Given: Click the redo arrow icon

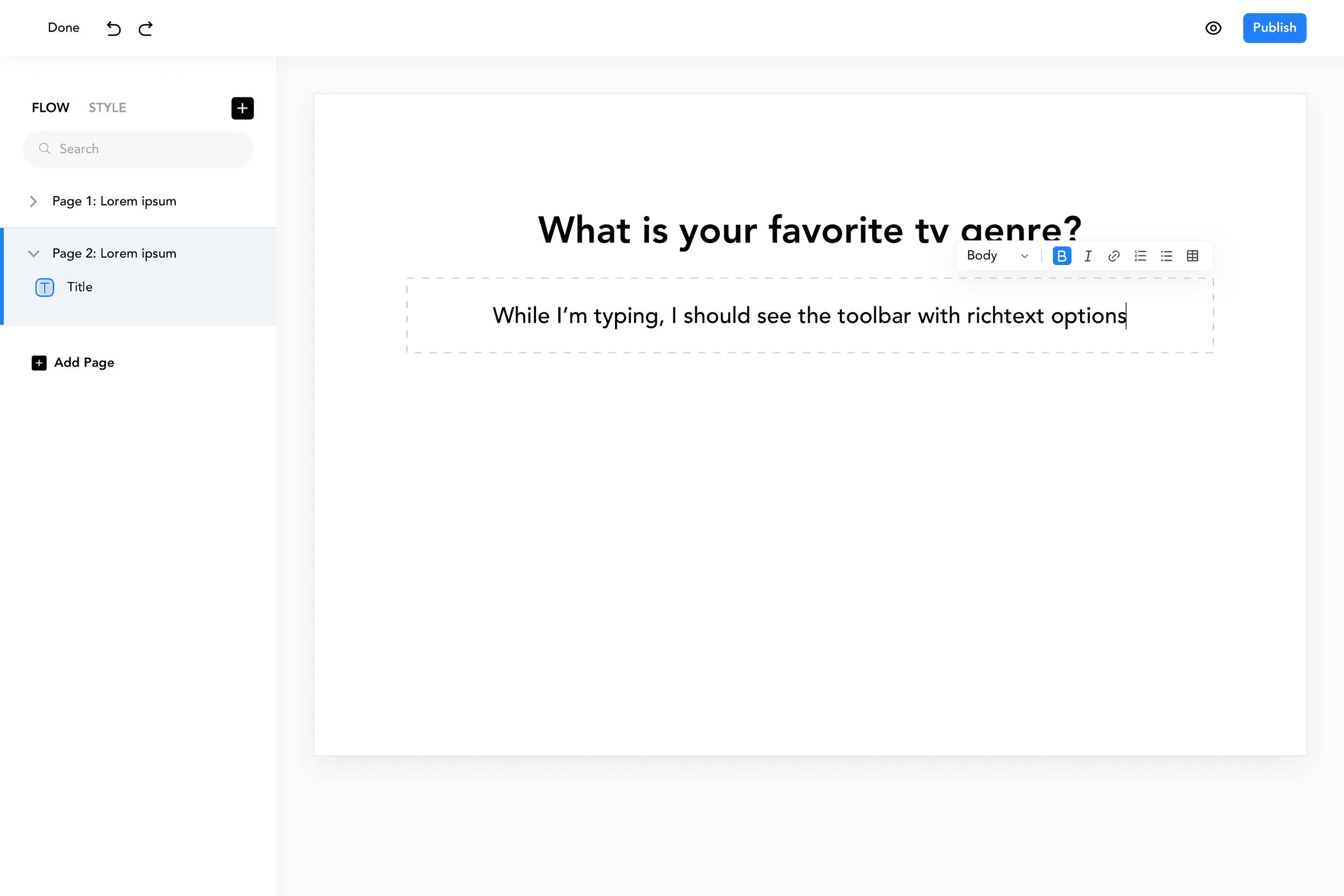Looking at the screenshot, I should click(146, 28).
